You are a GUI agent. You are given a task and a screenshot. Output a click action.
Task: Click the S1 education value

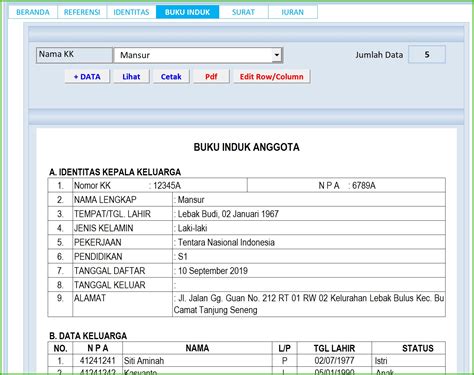pyautogui.click(x=182, y=257)
